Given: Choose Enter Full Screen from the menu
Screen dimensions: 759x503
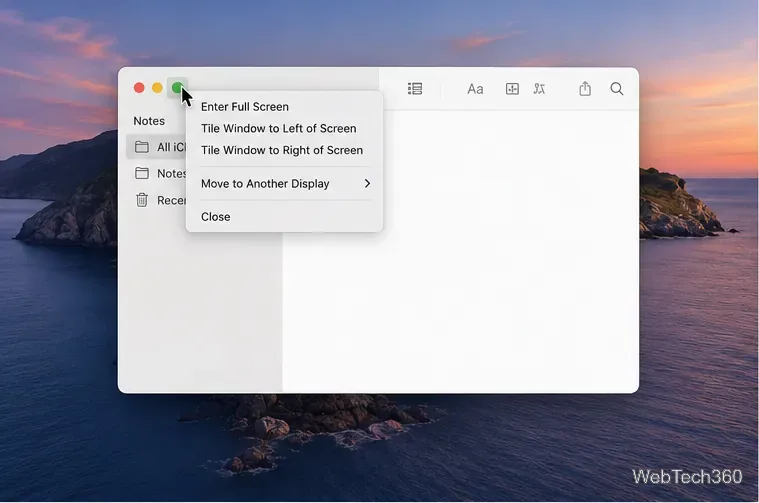Looking at the screenshot, I should [x=285, y=107].
